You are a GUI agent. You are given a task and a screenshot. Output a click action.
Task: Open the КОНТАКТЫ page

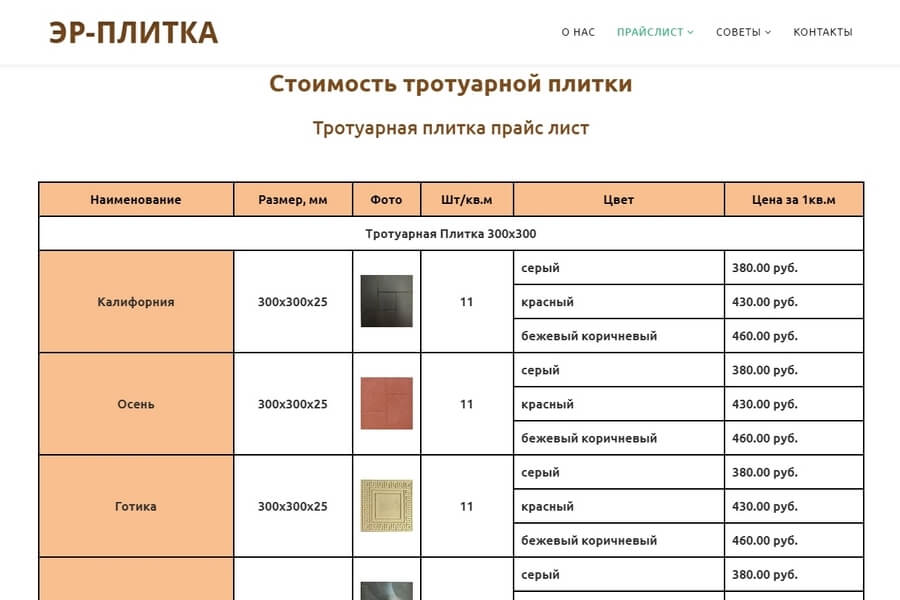point(822,32)
